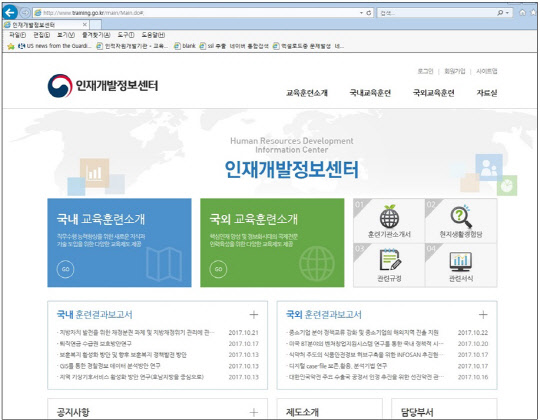The width and height of the screenshot is (540, 420).
Task: Open a new blank browser tab
Action: (95, 24)
